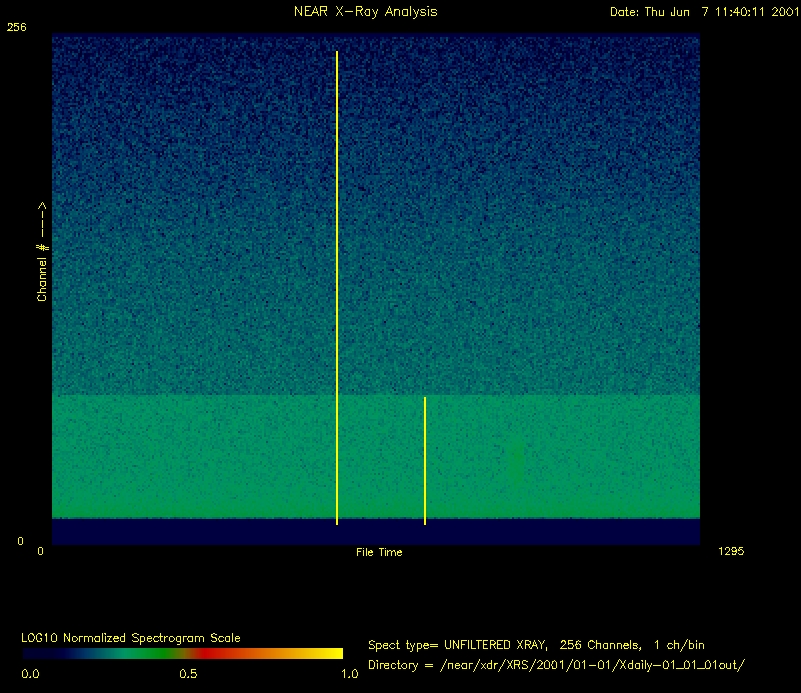
Task: Click the faint dark blob in the green band
Action: [x=516, y=462]
